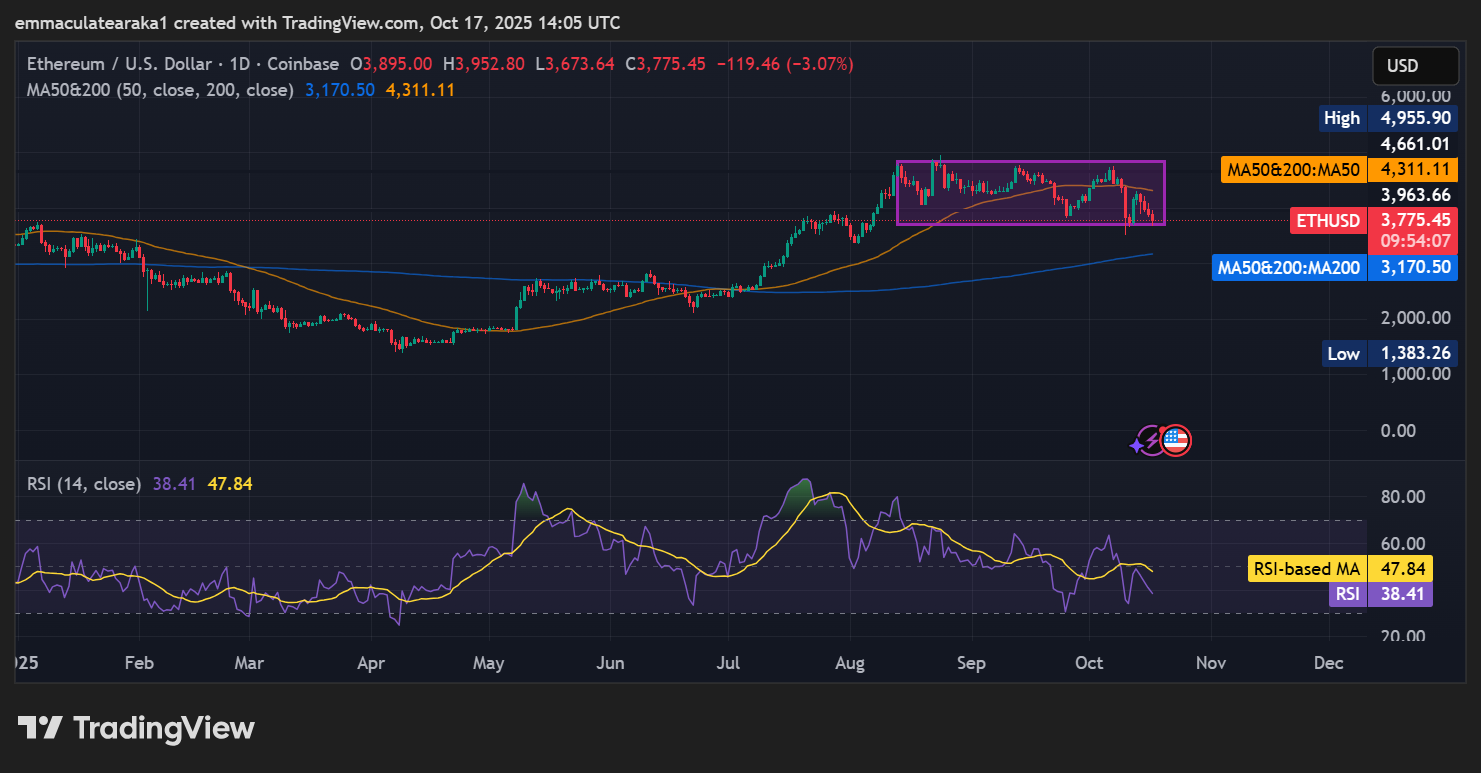Click the US flag economic event icon
This screenshot has width=1481, height=773.
(1177, 440)
